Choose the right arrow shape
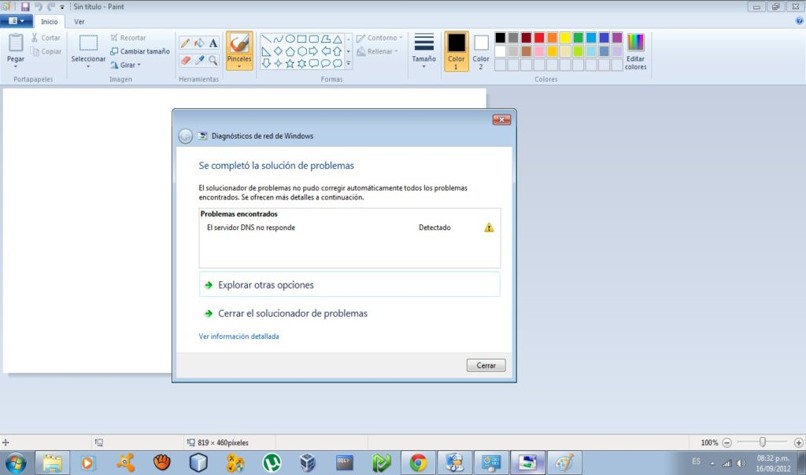Screen dimensions: 806x475 click(x=314, y=51)
